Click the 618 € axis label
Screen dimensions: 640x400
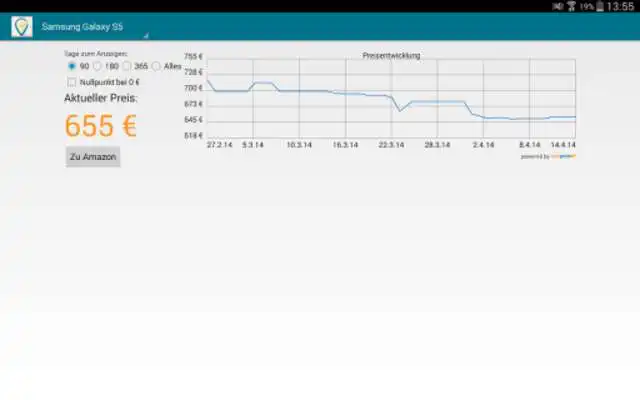[x=193, y=135]
